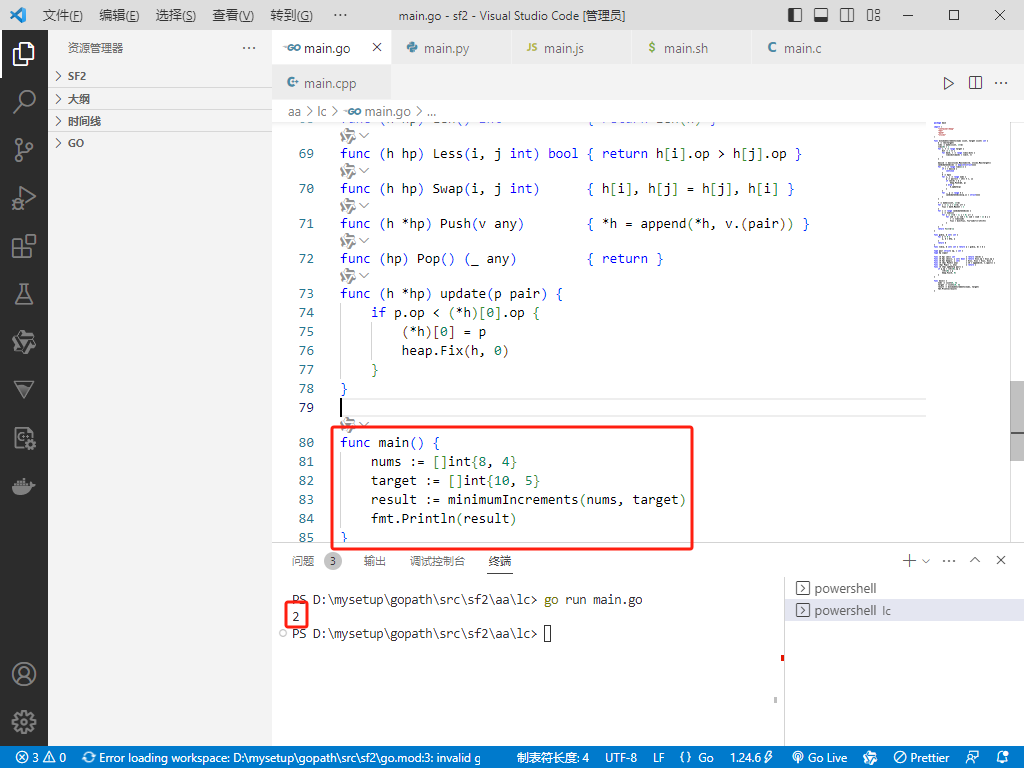Expand the code lens chevron above line 69

pyautogui.click(x=364, y=136)
